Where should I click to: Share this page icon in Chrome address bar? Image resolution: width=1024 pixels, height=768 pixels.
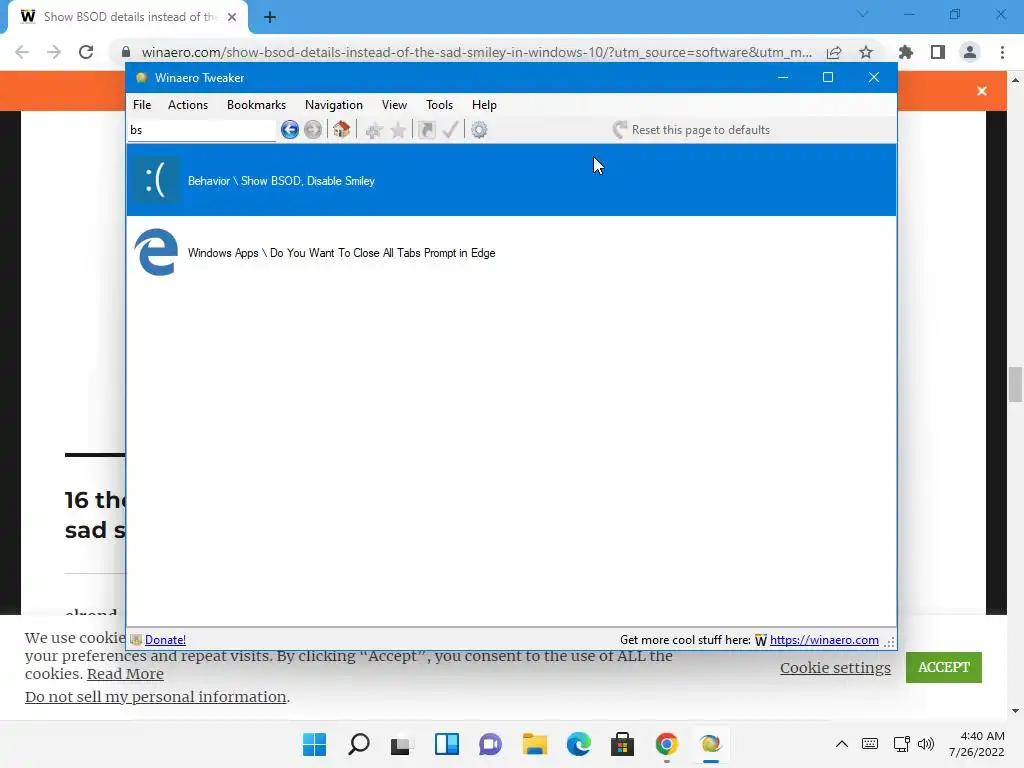834,52
